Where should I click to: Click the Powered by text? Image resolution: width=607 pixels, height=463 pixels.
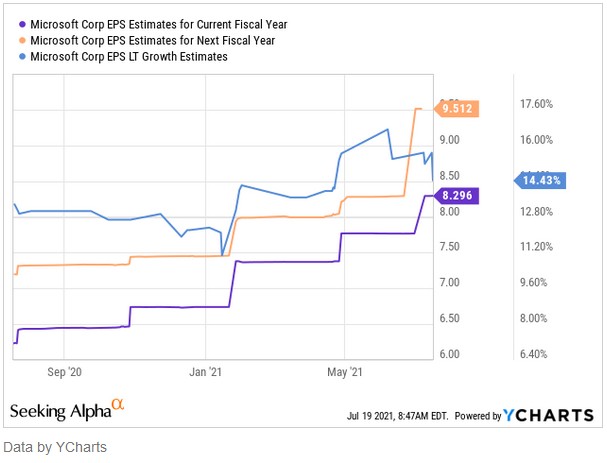coord(478,416)
